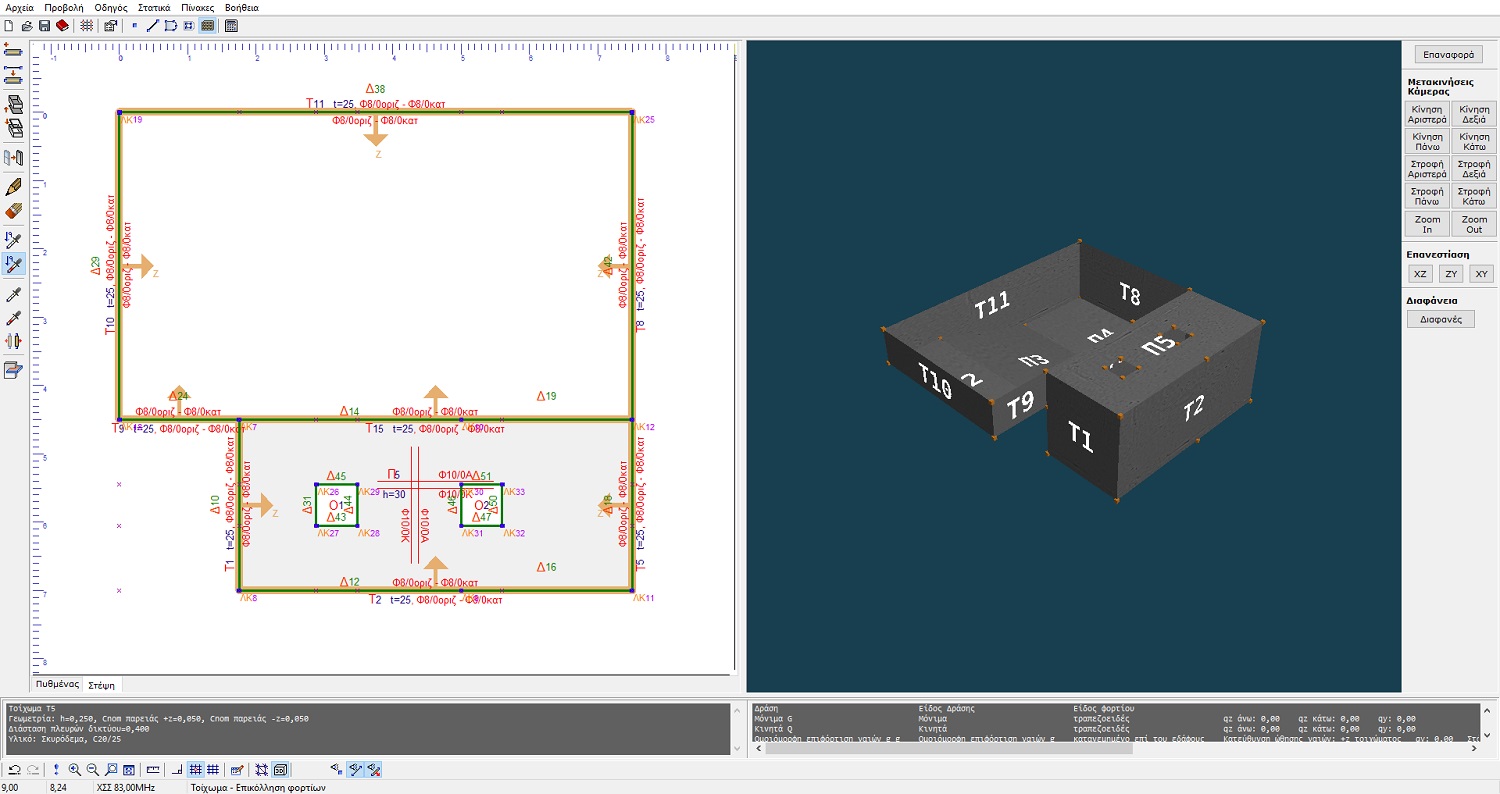The image size is (1500, 794).
Task: Click the ruler measure icon in bottom toolbar
Action: pyautogui.click(x=153, y=770)
